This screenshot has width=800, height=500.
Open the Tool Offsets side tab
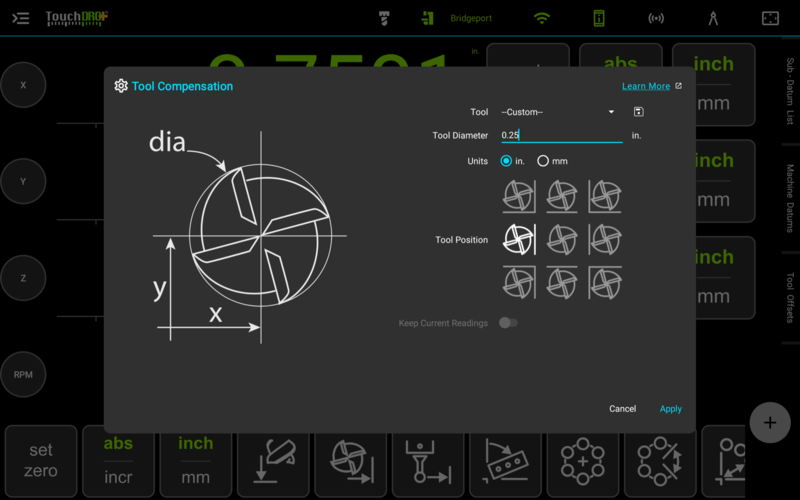790,298
